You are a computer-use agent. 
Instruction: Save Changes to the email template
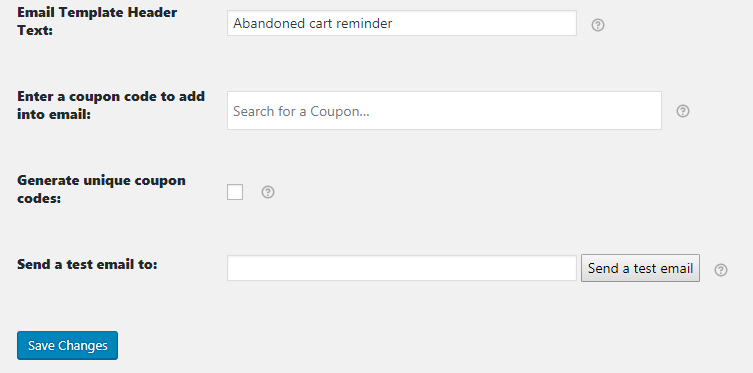click(67, 345)
